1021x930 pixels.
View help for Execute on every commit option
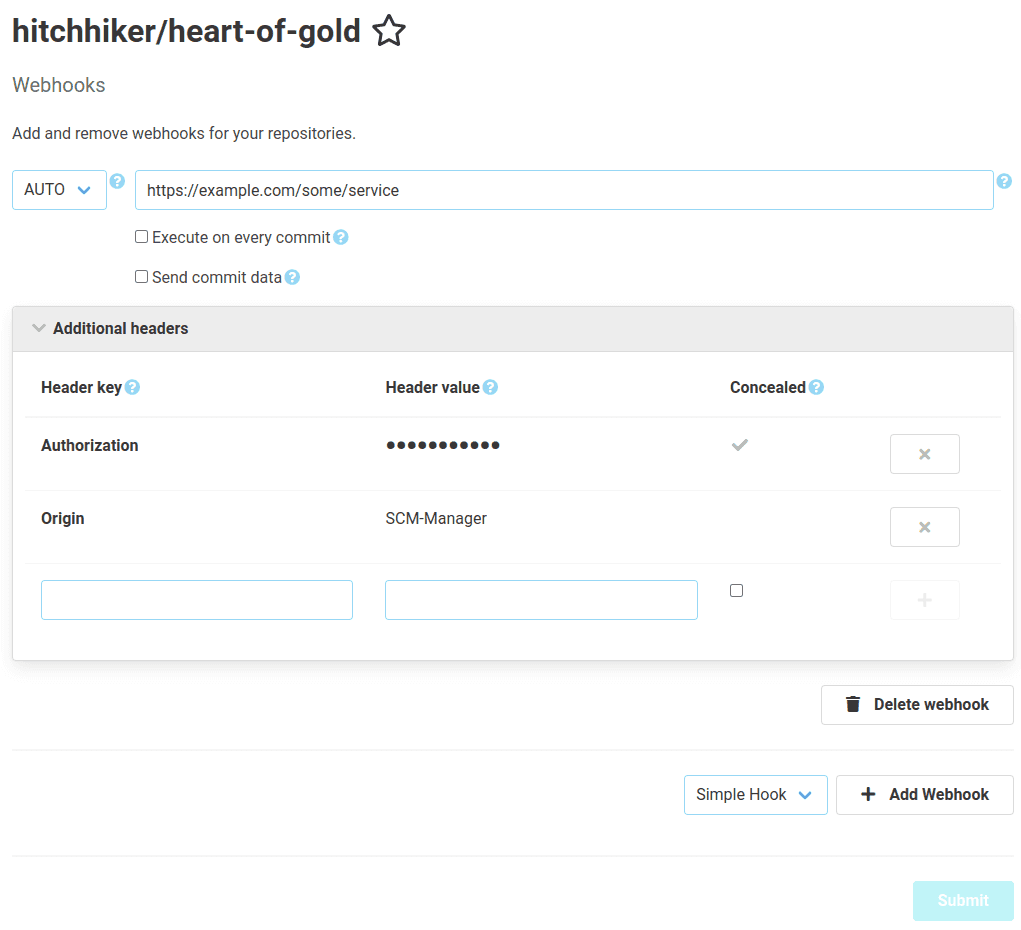[x=340, y=236]
